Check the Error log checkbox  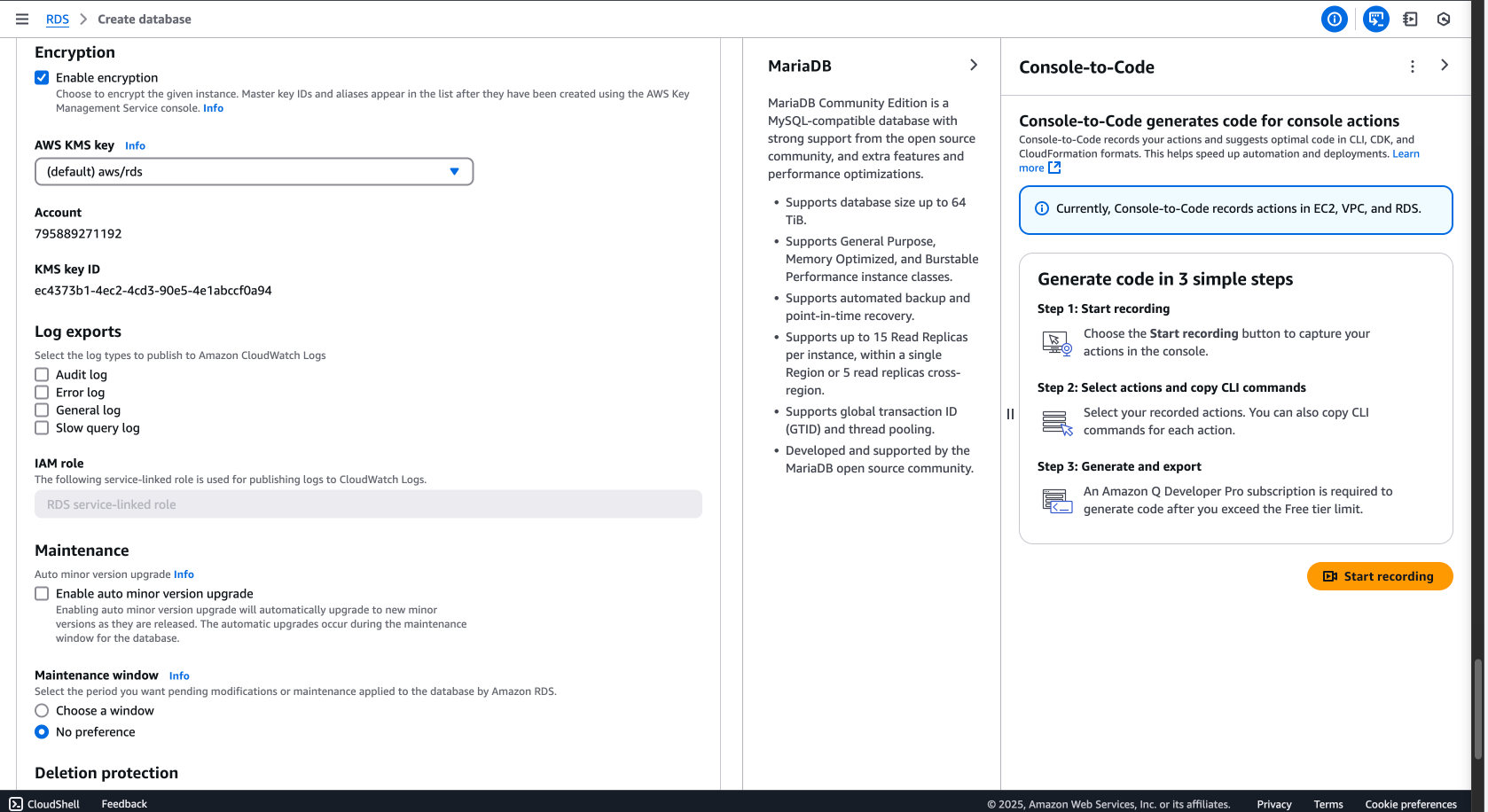point(42,393)
